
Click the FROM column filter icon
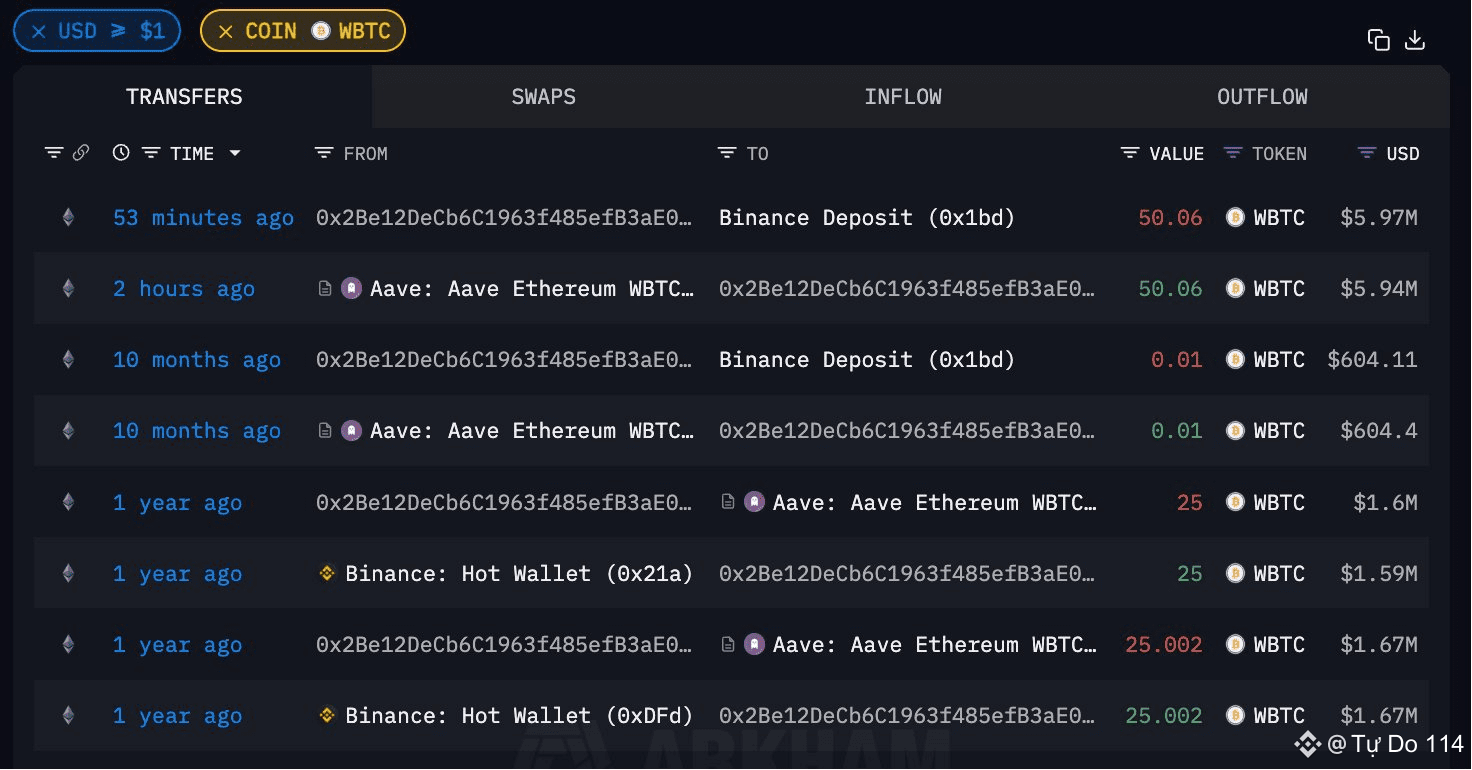[x=324, y=153]
